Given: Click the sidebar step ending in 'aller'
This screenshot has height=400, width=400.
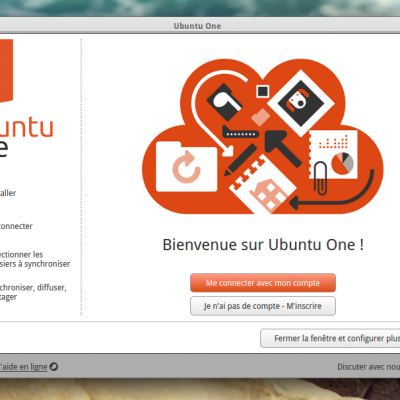Looking at the screenshot, I should [x=8, y=193].
